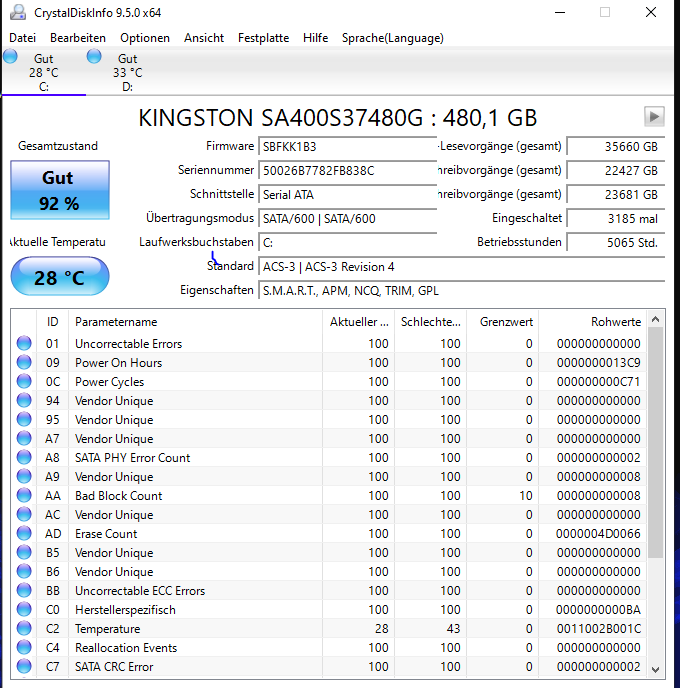This screenshot has width=680, height=688.
Task: Click the Übertragungsmodus field SATA/600 | SATA/600
Action: coord(347,219)
